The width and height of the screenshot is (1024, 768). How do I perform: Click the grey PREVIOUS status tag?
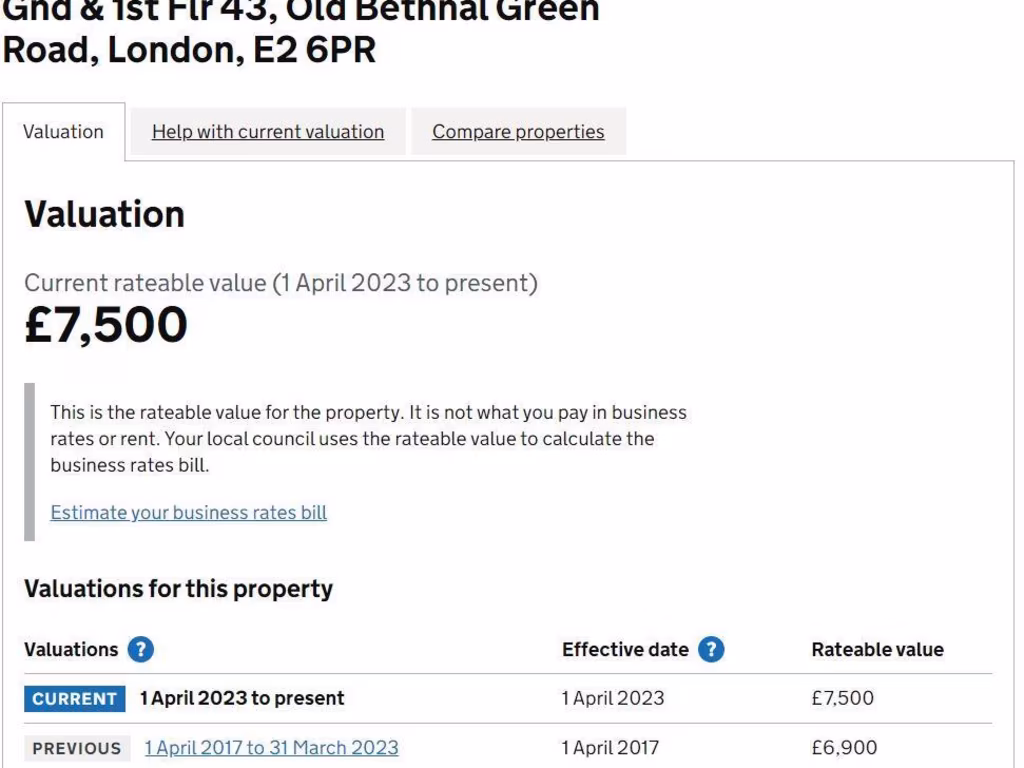point(76,748)
